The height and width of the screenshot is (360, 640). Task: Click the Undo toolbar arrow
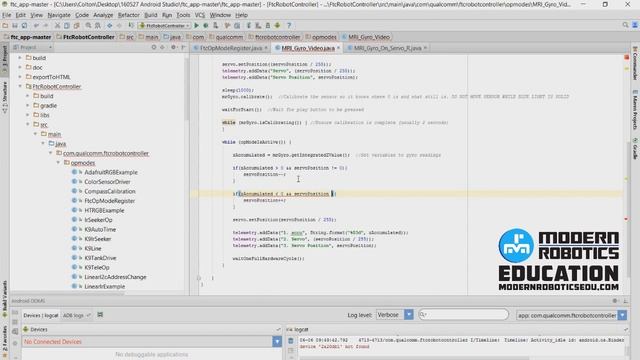36,25
